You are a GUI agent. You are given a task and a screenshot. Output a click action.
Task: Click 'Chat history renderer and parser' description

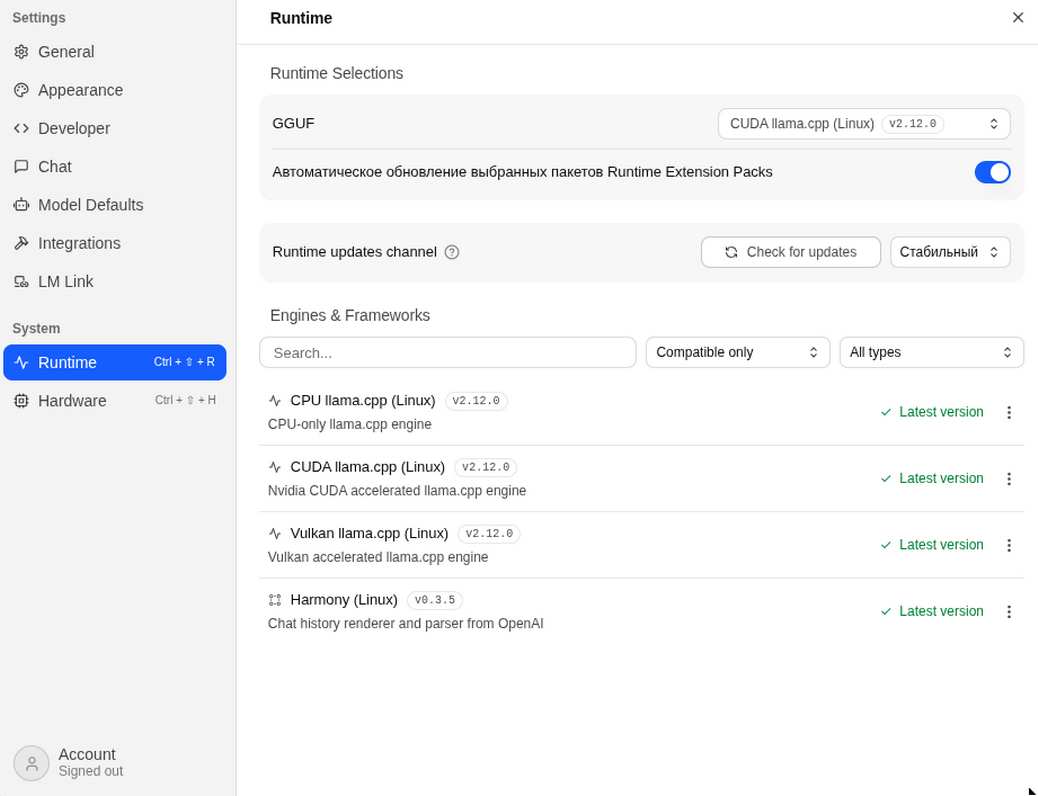click(405, 624)
